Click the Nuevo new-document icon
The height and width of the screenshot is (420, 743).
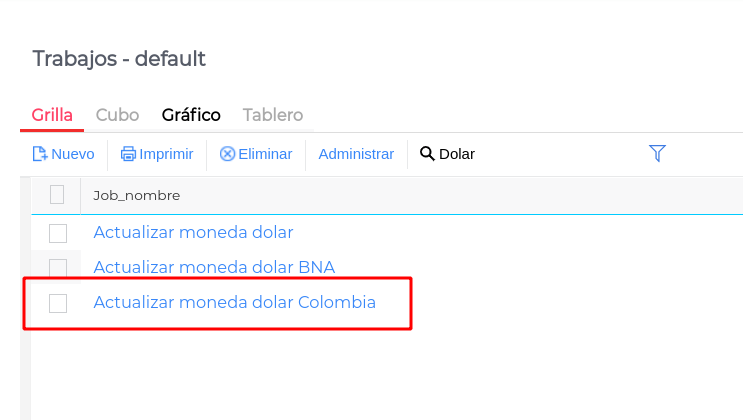click(40, 154)
